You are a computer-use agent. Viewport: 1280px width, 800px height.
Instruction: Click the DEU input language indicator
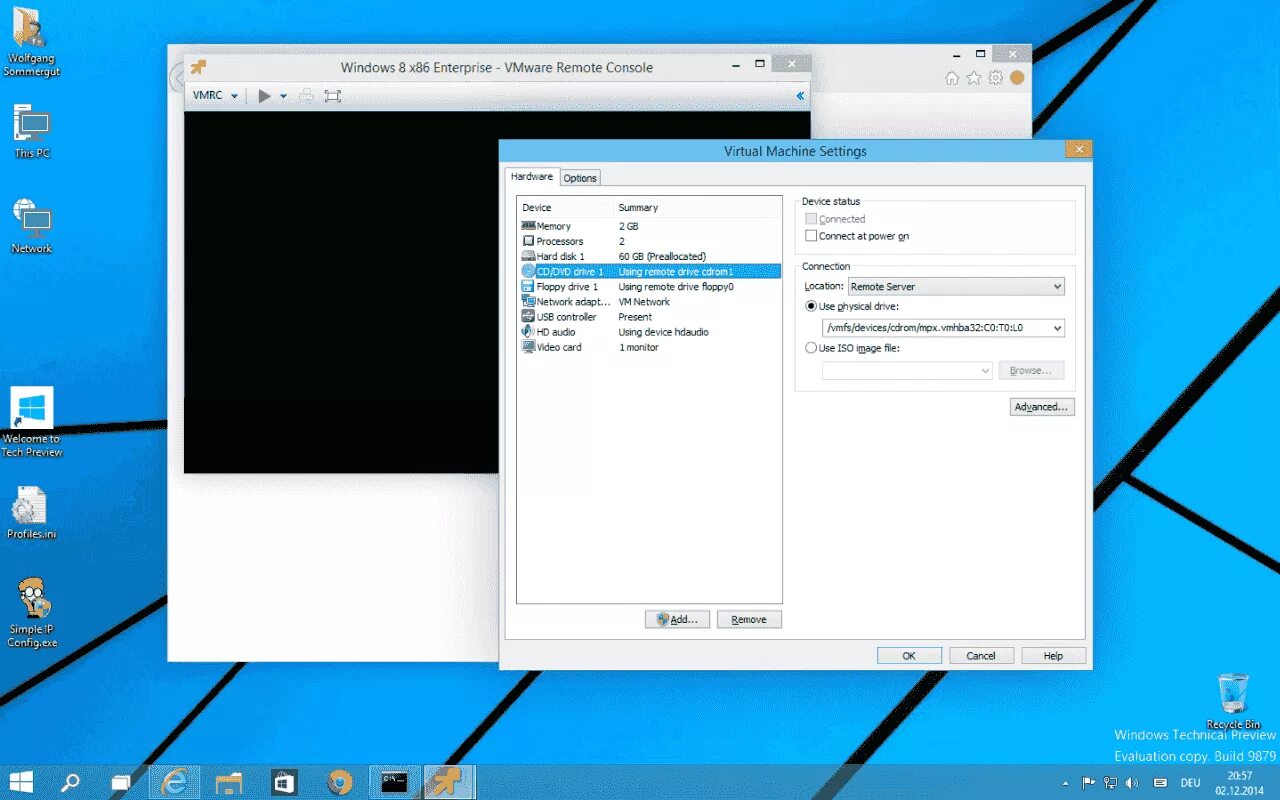click(1190, 783)
